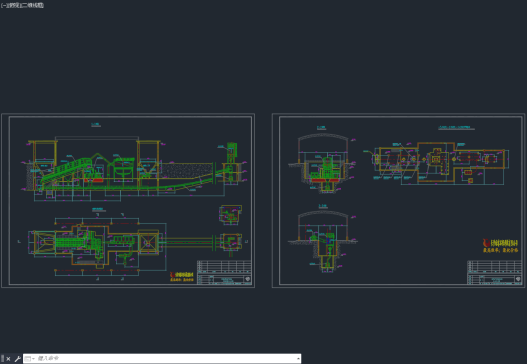Open recent commands dropdown in command line
The width and height of the screenshot is (527, 364).
(30, 359)
